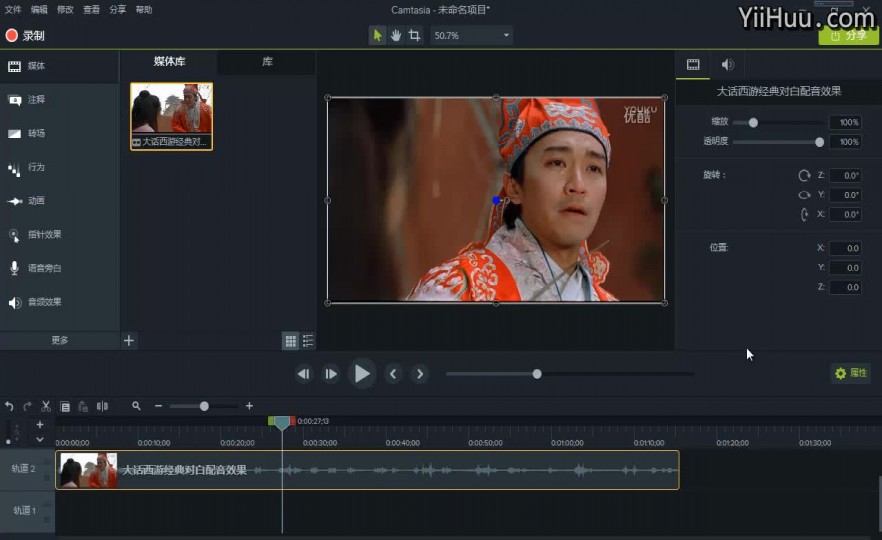Click the rotation Y value field

coord(845,195)
